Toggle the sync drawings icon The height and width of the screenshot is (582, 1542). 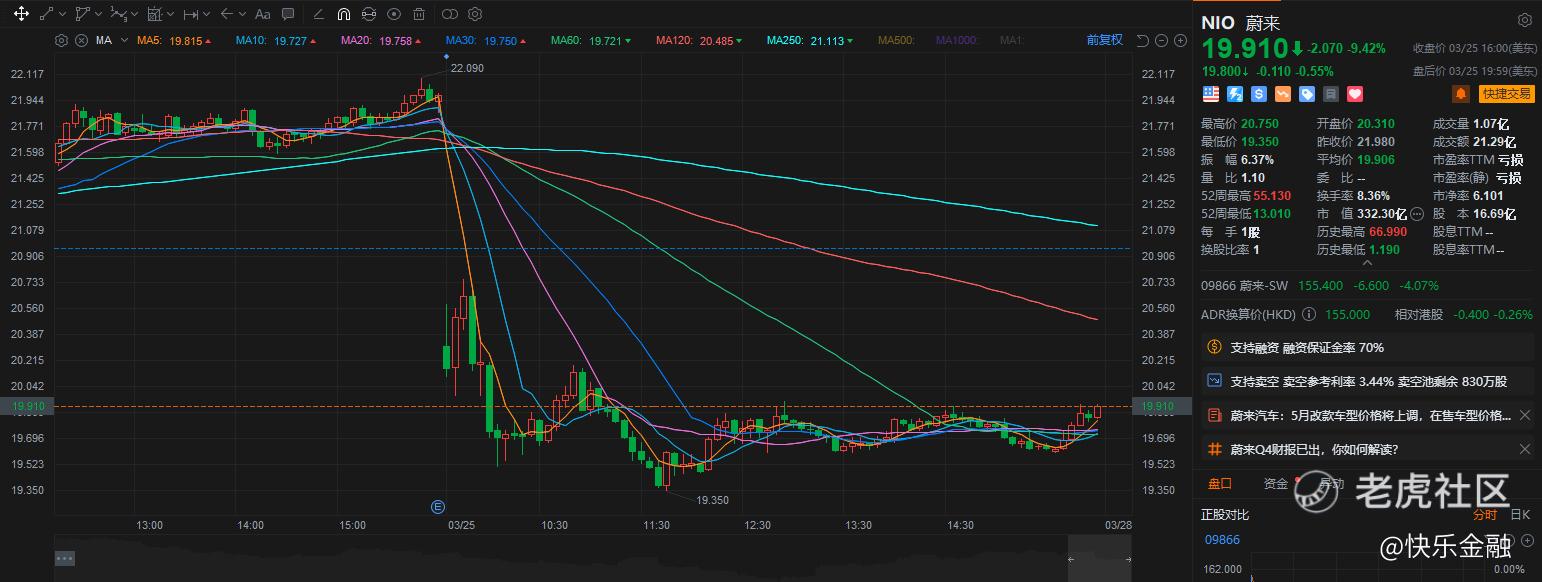point(368,14)
